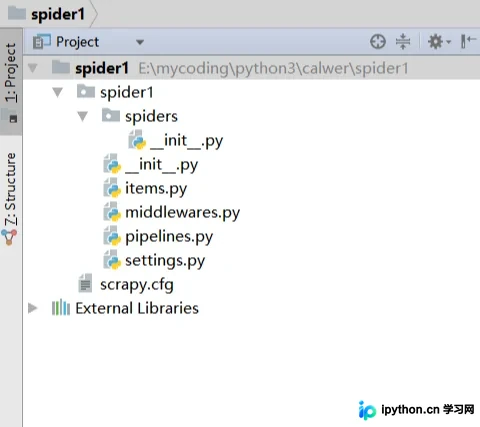Select the pipelines.py file
The image size is (480, 427).
[x=169, y=237]
